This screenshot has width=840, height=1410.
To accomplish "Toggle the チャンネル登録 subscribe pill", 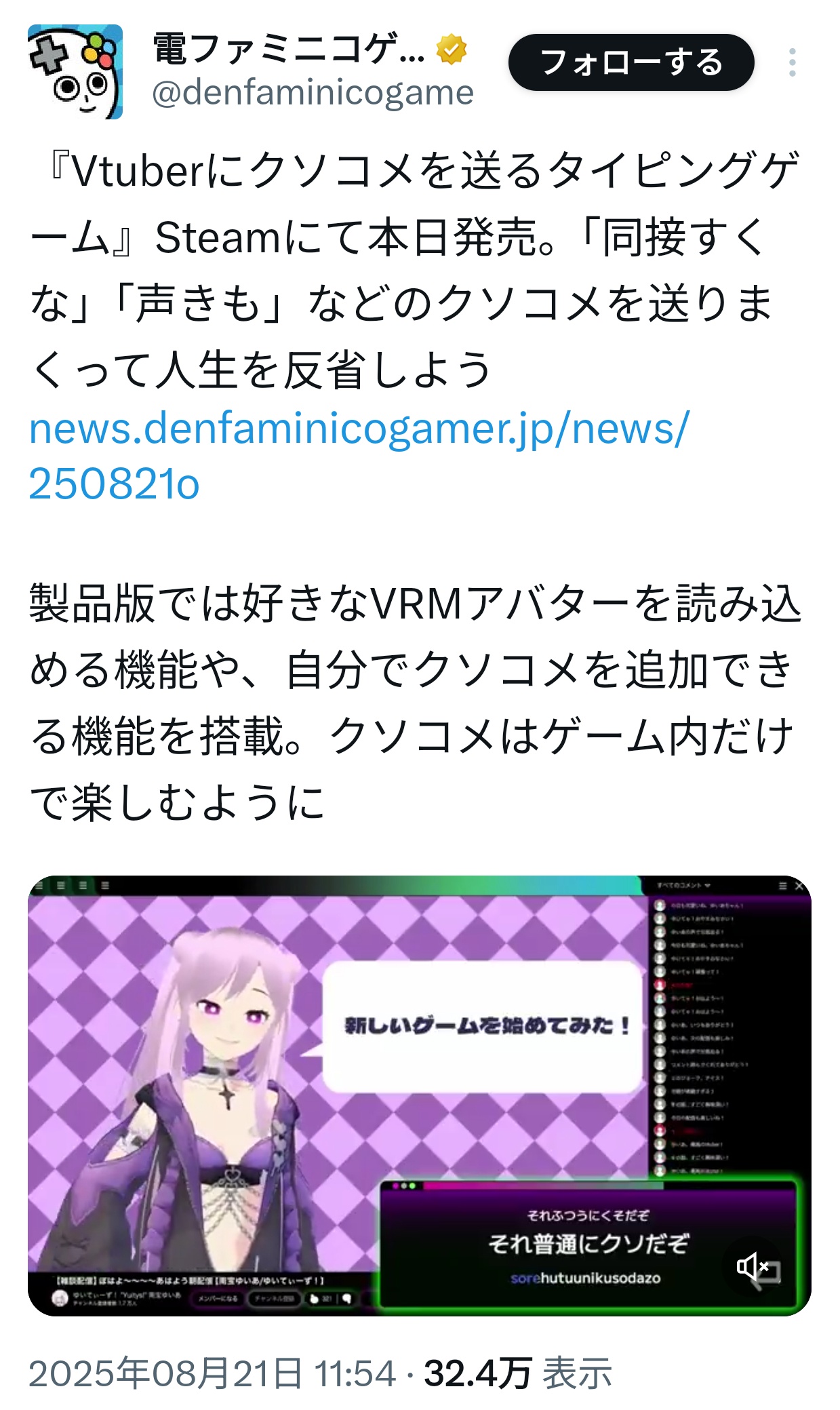I will coord(274,1298).
